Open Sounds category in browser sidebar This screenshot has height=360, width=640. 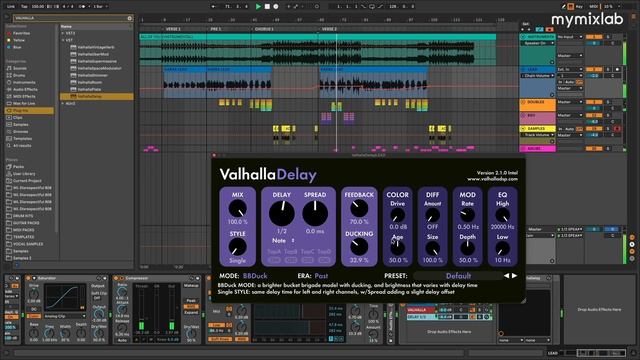[x=20, y=68]
